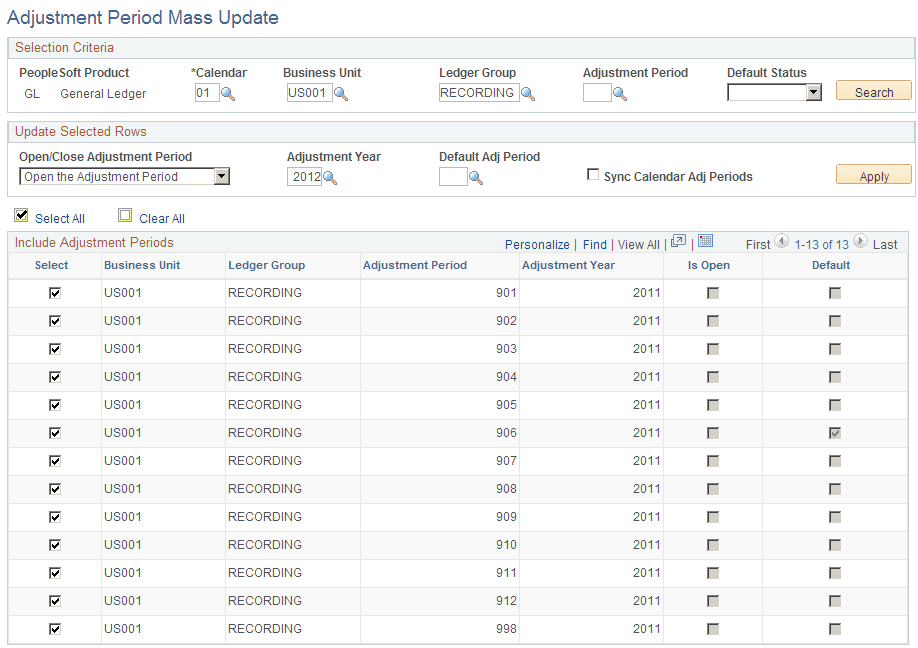The width and height of the screenshot is (918, 648).
Task: Toggle the Select All checkbox
Action: tap(21, 214)
